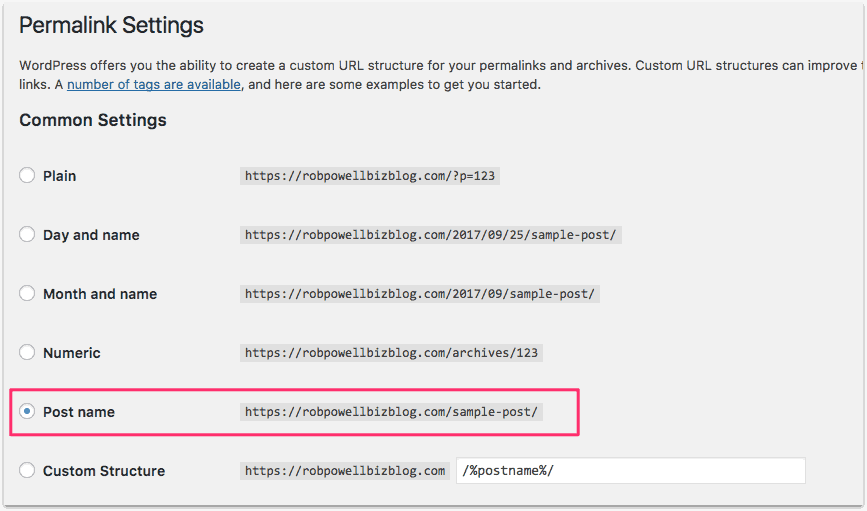Pick the Numeric permalink radio button

[27, 353]
